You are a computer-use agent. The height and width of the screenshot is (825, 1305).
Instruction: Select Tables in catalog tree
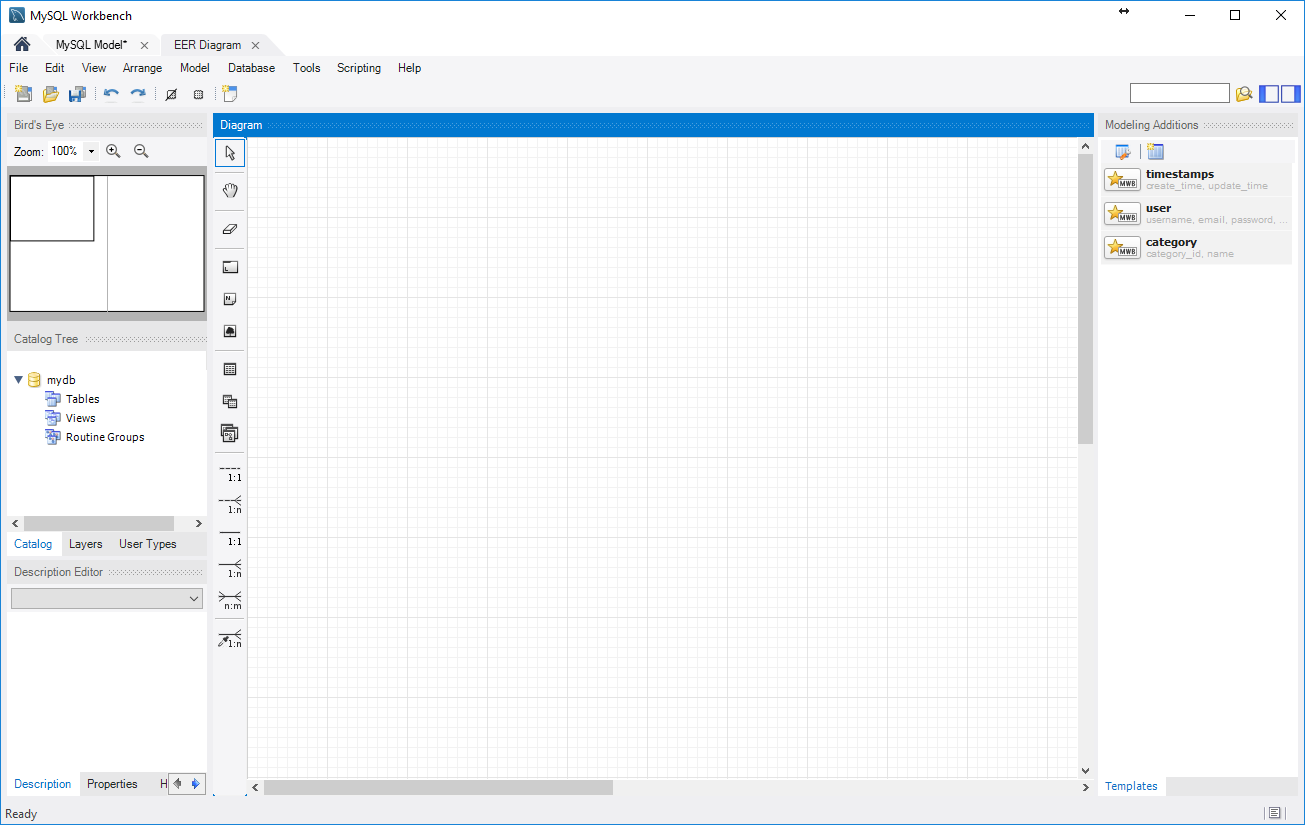[82, 399]
